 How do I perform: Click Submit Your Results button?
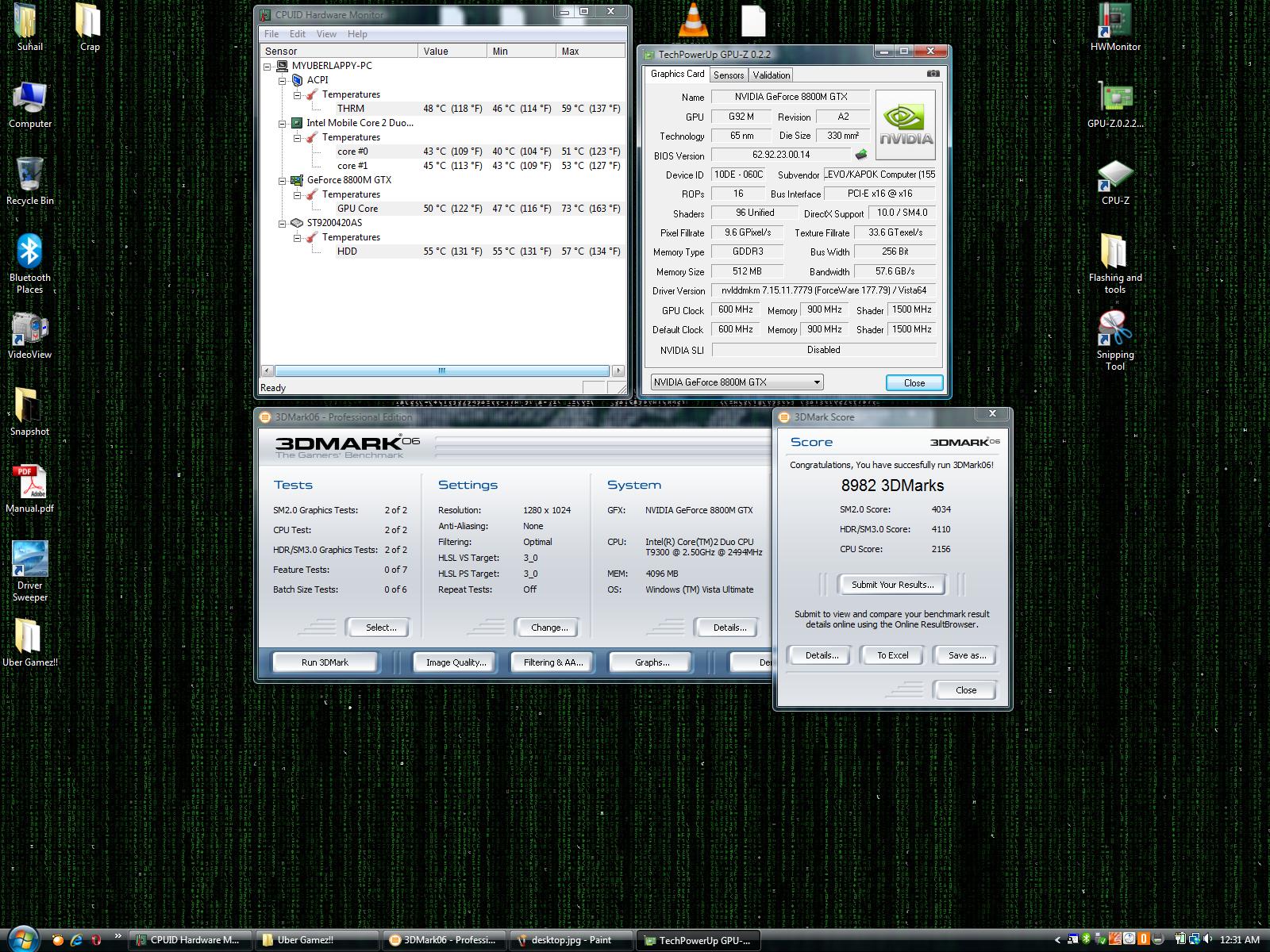(x=892, y=585)
